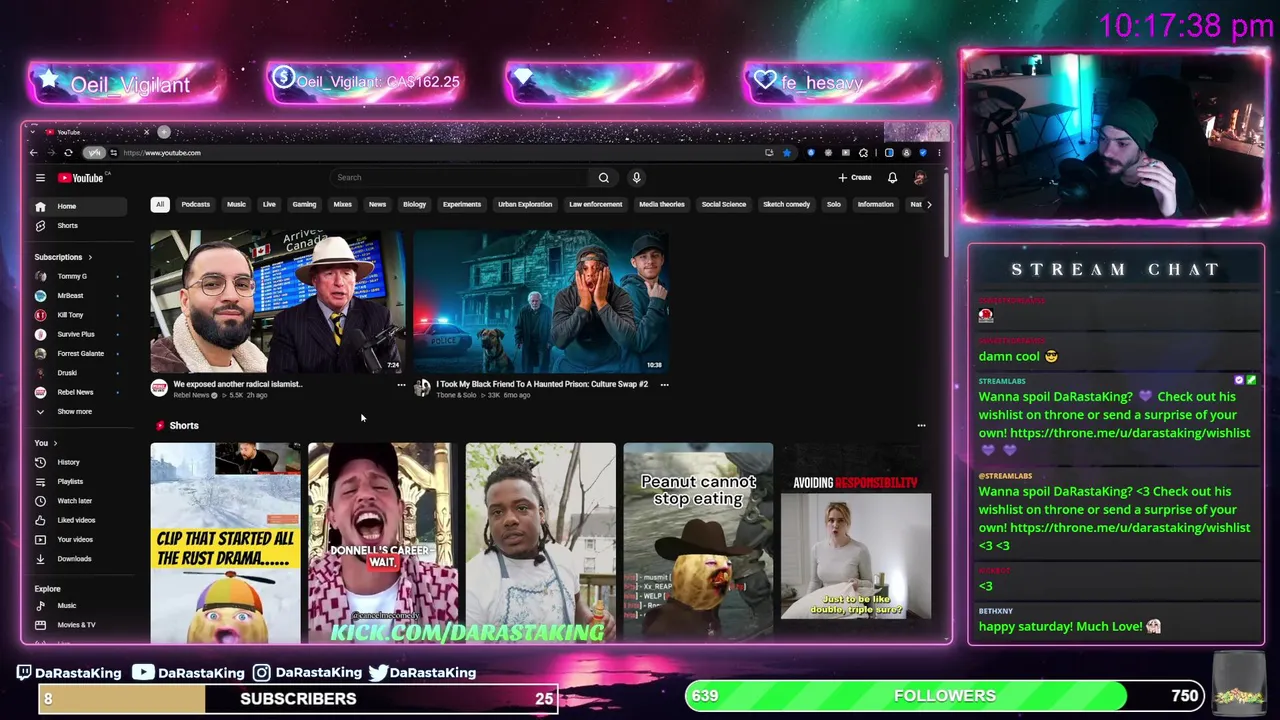Open options for Rebel News video

[401, 385]
